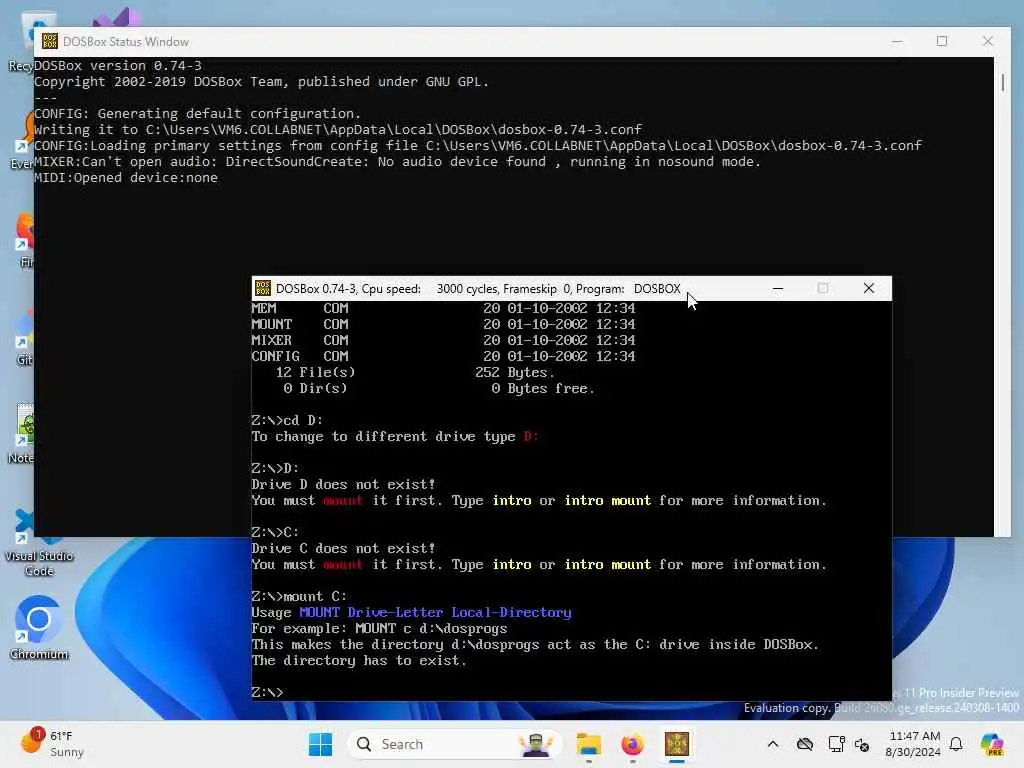Click the DOSBox icon in the emulator title bar
Screen dimensions: 1024x768
tap(263, 288)
